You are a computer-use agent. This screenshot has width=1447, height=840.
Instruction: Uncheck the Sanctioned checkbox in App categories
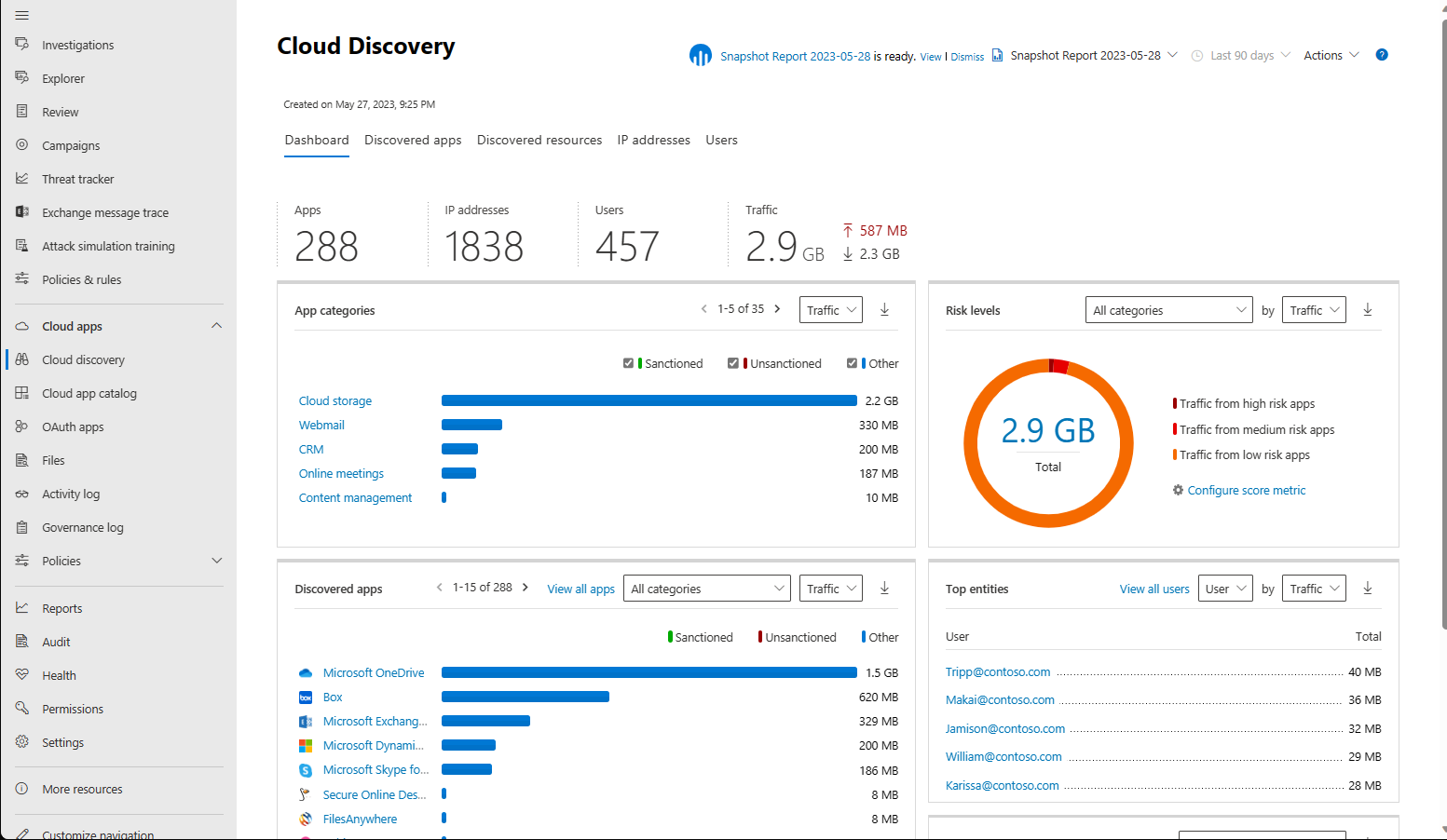tap(628, 363)
